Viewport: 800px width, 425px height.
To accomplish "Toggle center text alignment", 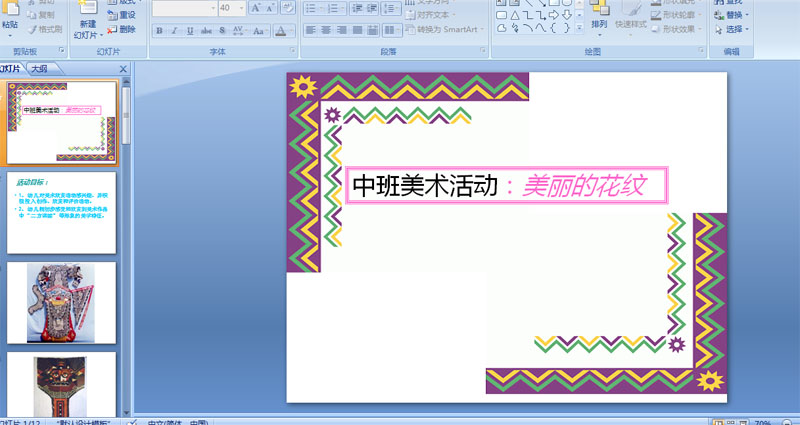I will 326,31.
